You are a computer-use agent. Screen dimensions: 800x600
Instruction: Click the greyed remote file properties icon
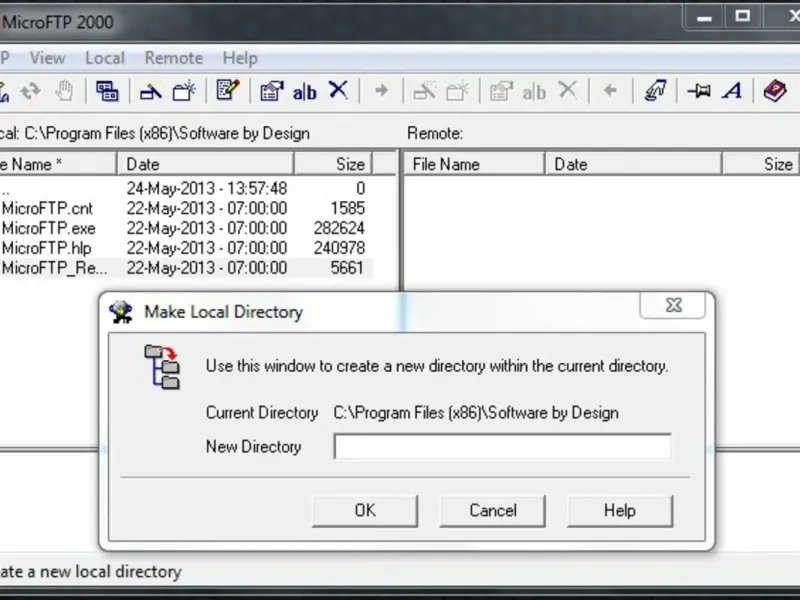501,91
